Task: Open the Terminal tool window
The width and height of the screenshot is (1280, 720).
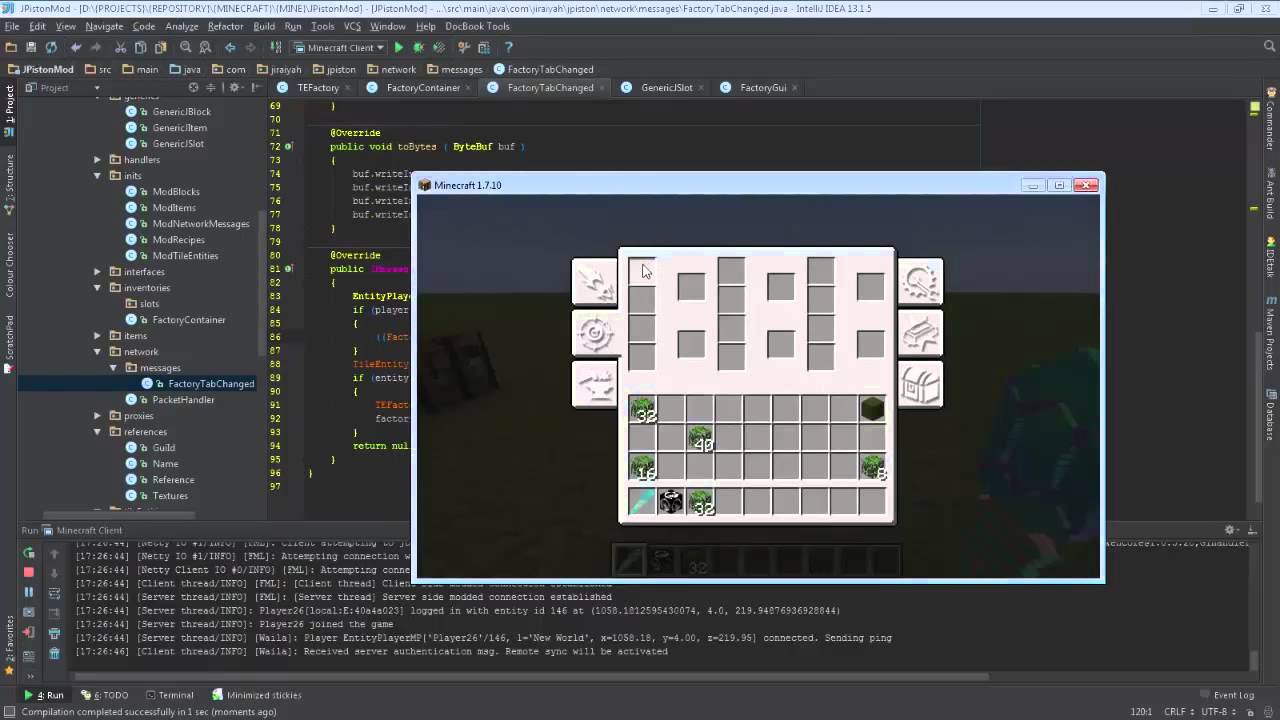Action: (x=170, y=695)
